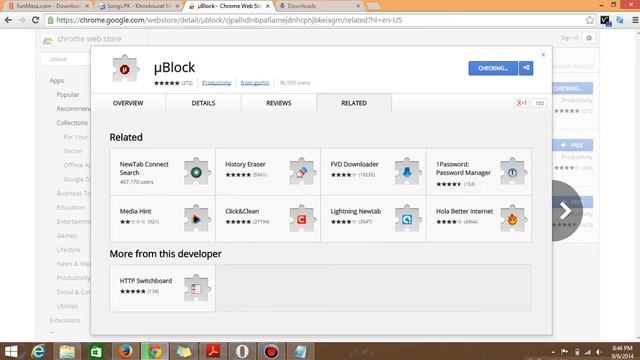
Task: Click the Lightning Newtab title
Action: coord(356,211)
